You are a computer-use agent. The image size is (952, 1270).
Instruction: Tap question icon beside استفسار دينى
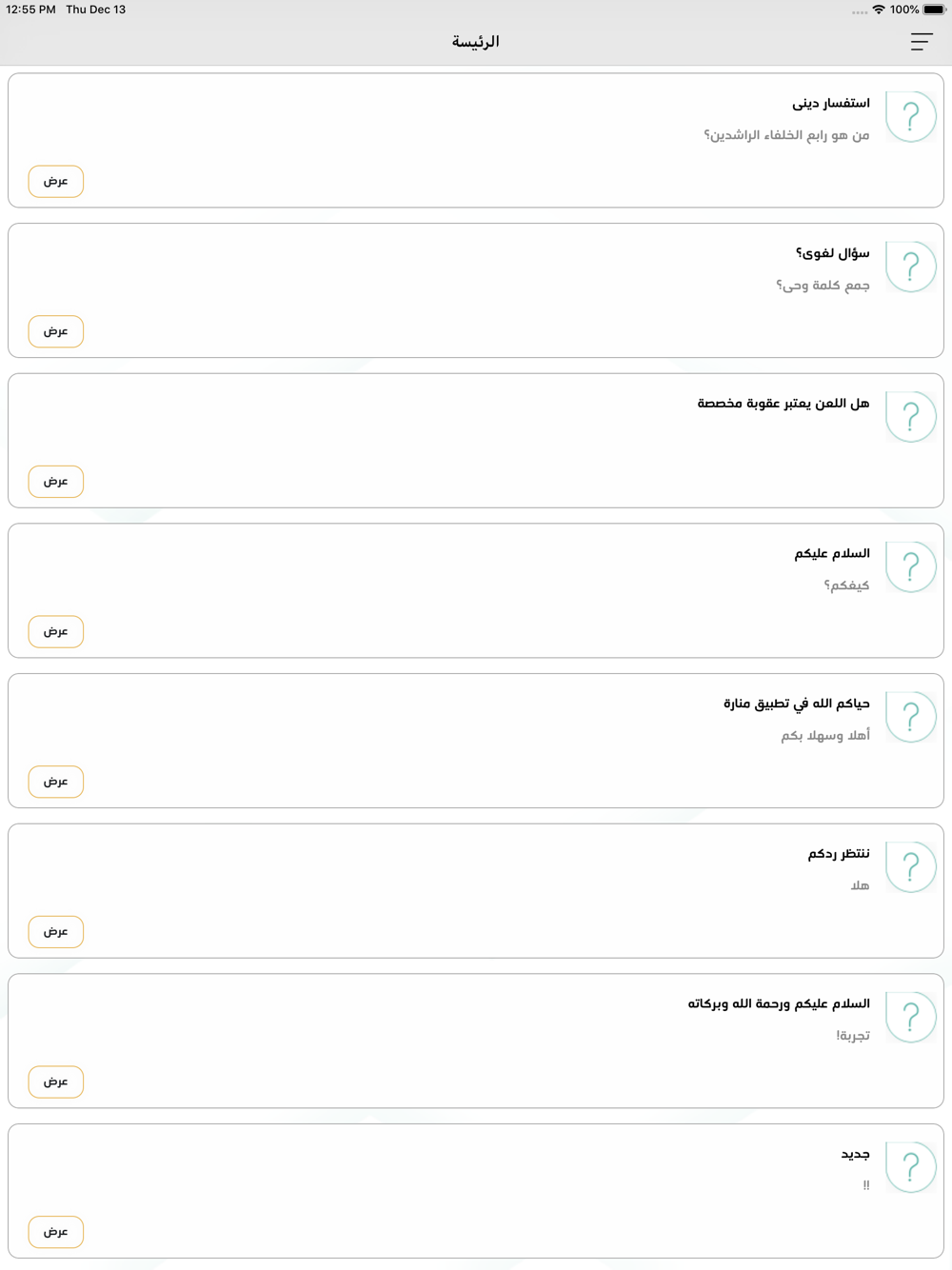click(910, 117)
